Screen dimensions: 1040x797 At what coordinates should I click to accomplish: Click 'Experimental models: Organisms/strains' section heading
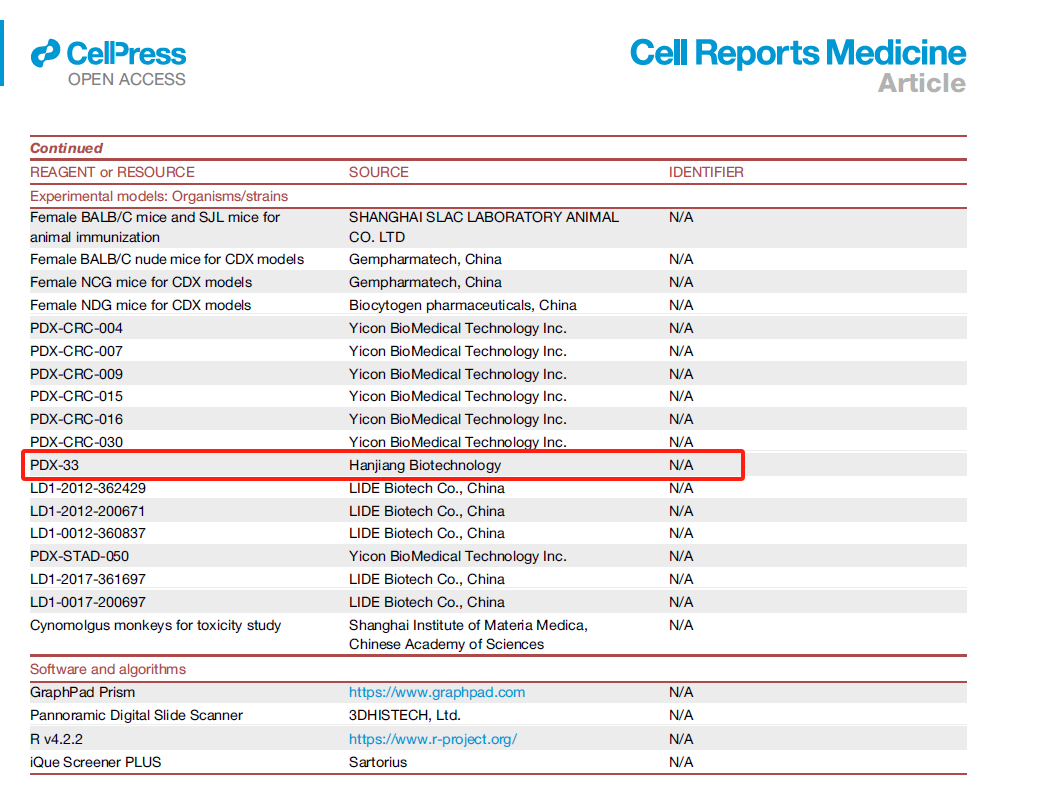[x=159, y=196]
